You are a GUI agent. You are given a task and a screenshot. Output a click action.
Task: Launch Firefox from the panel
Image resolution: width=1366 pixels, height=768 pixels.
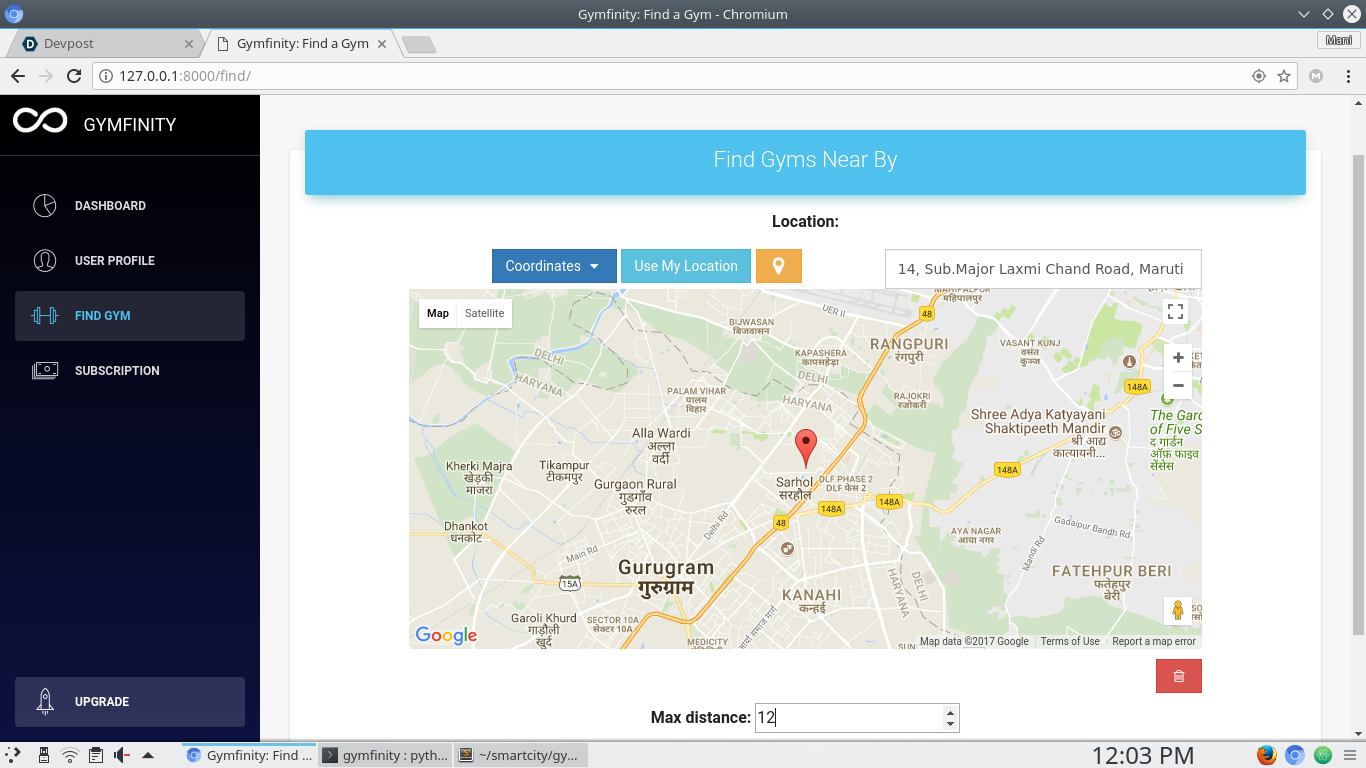[1267, 755]
